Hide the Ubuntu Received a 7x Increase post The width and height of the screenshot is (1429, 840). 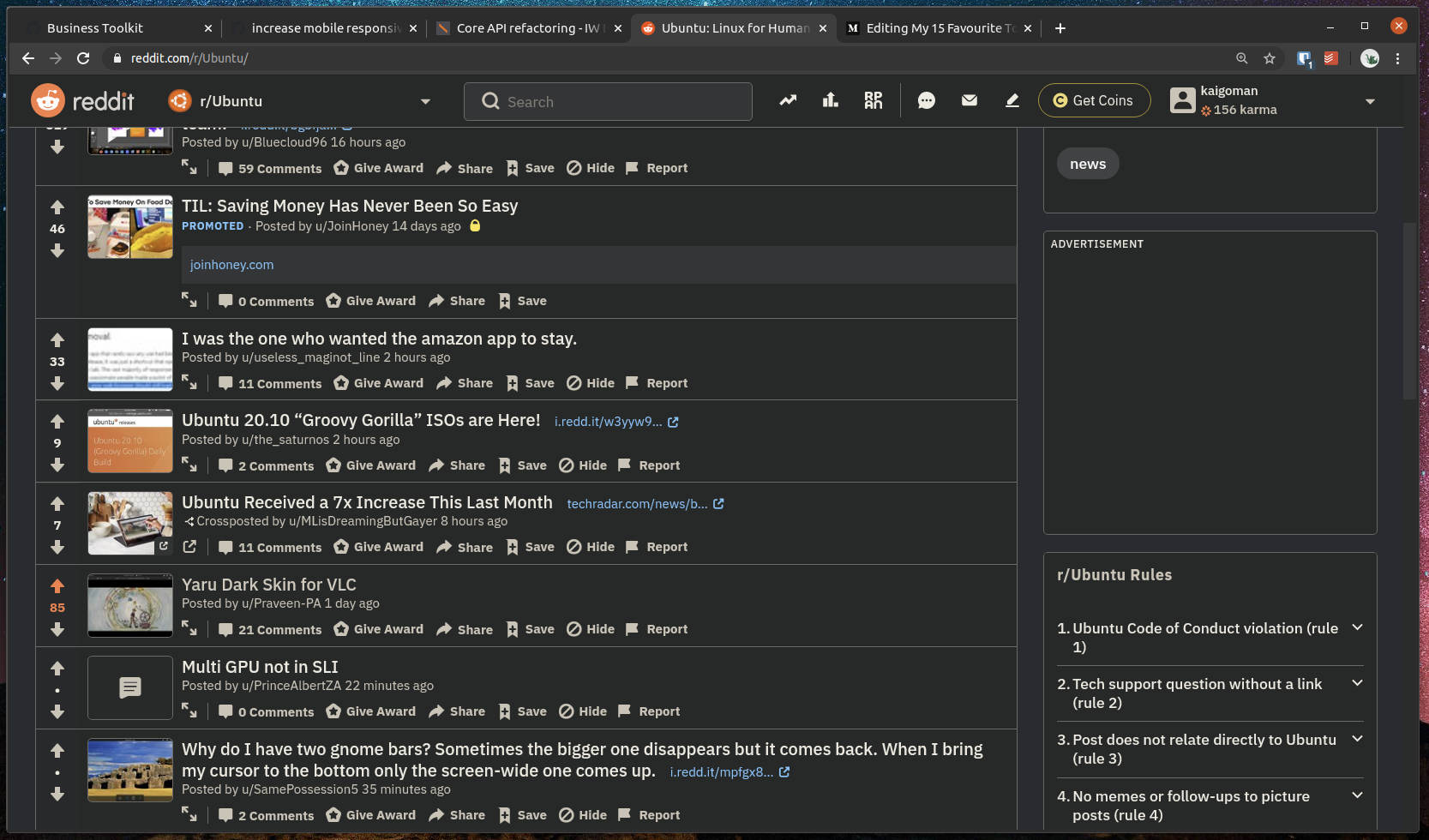tap(591, 547)
